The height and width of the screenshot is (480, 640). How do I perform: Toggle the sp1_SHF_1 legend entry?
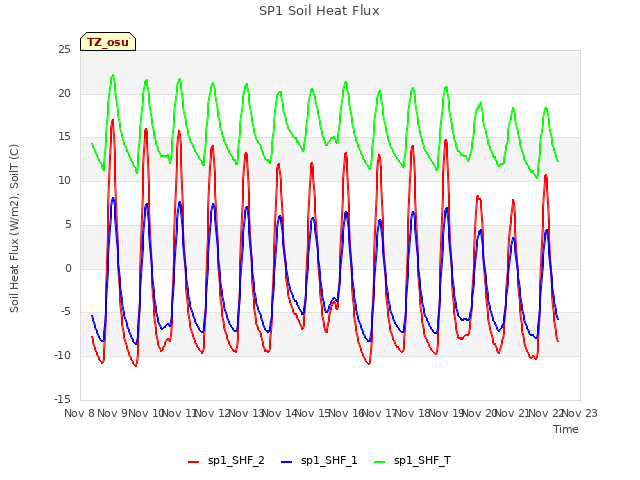pyautogui.click(x=319, y=461)
